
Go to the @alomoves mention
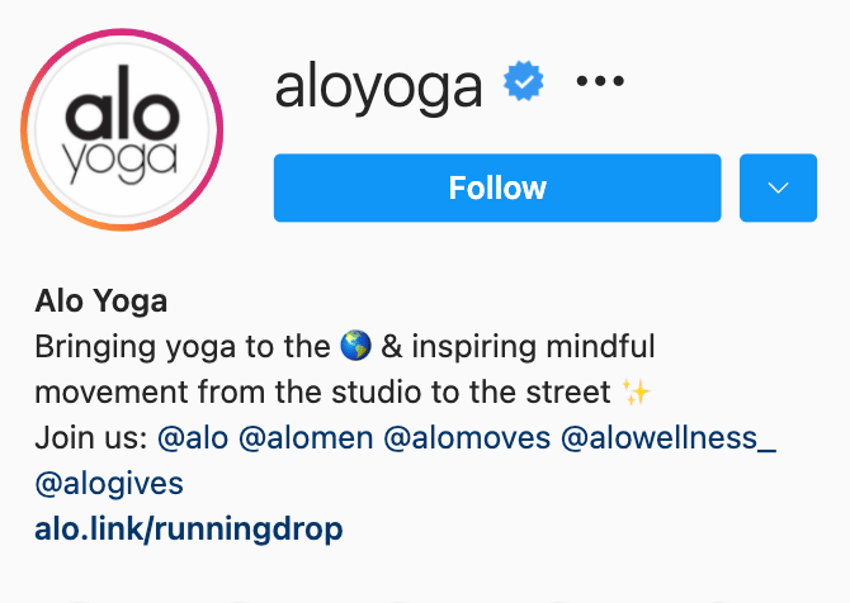(467, 438)
